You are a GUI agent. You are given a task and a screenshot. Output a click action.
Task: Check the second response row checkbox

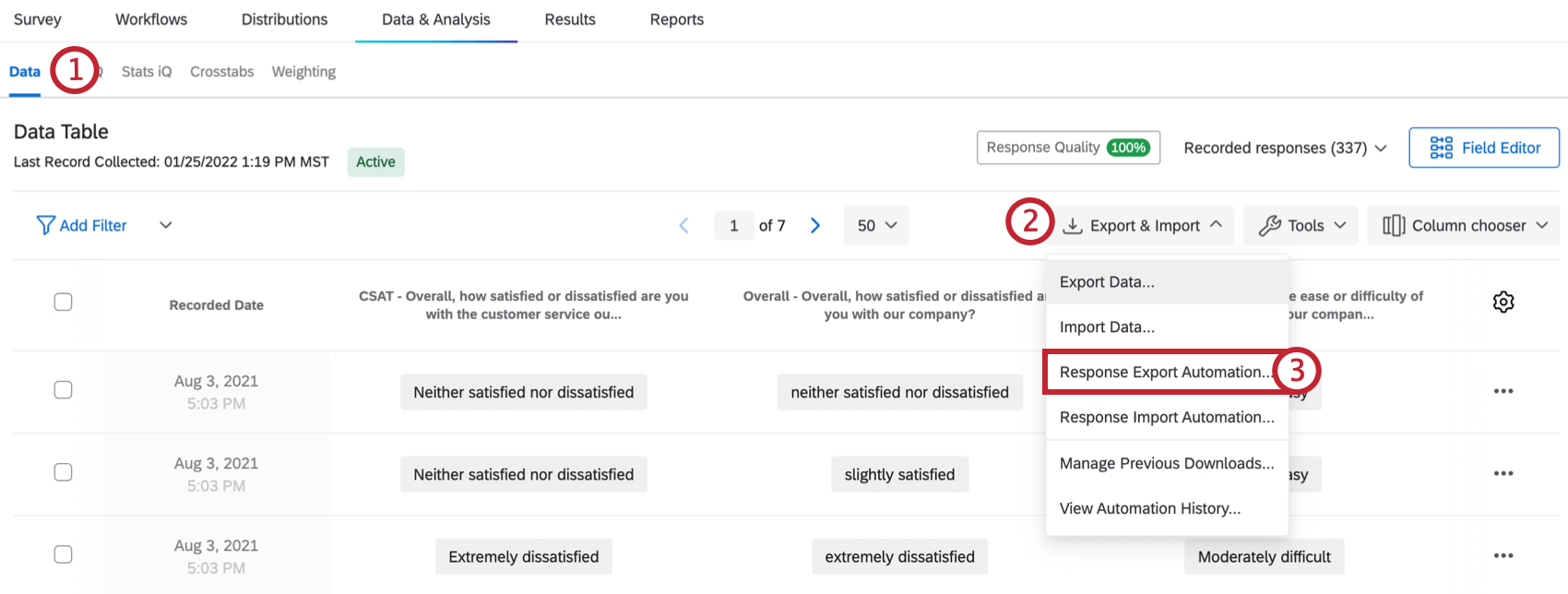tap(63, 472)
